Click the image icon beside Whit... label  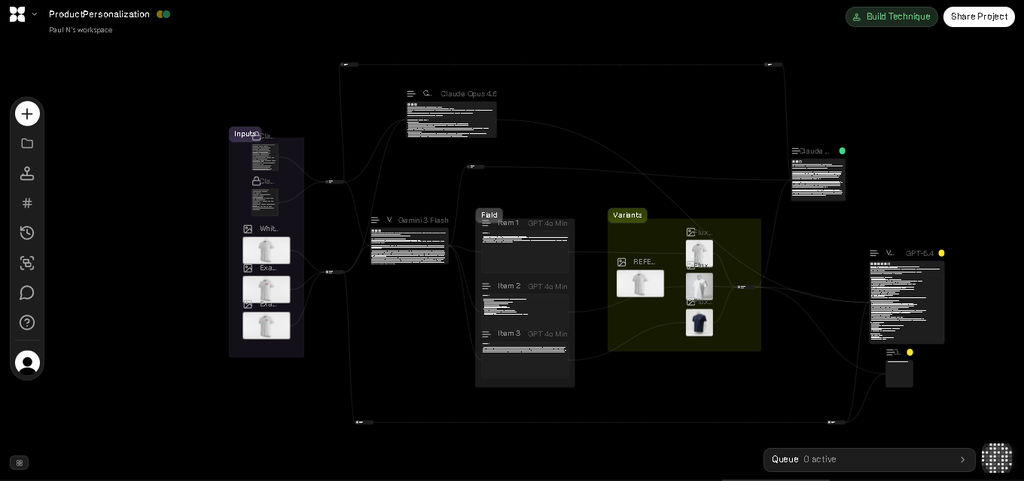pos(248,229)
